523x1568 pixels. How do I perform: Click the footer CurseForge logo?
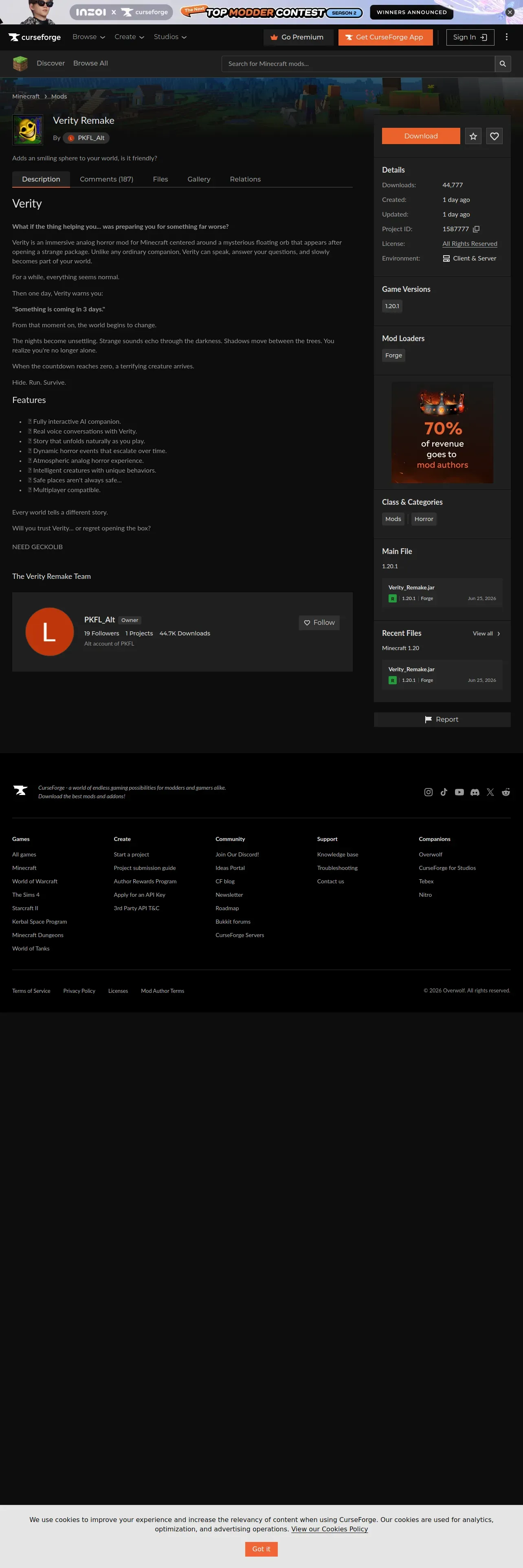[x=20, y=790]
